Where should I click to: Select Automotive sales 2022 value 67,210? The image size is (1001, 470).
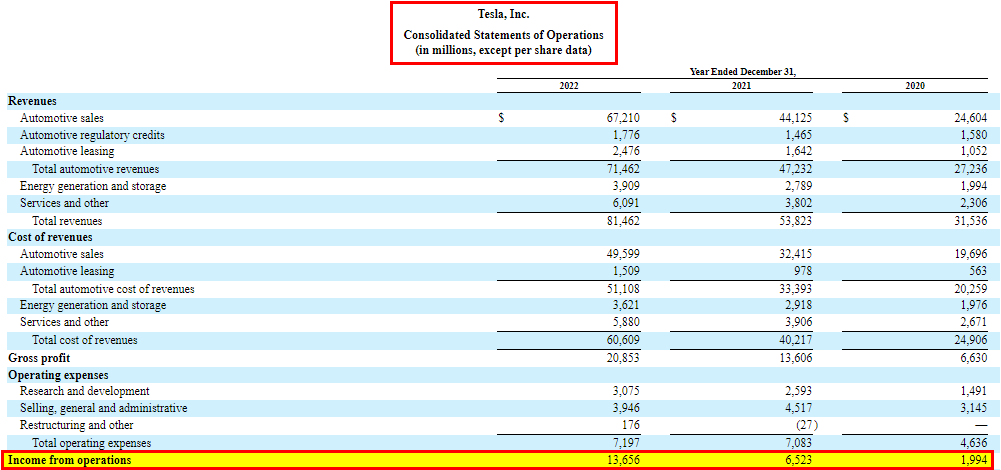click(622, 118)
